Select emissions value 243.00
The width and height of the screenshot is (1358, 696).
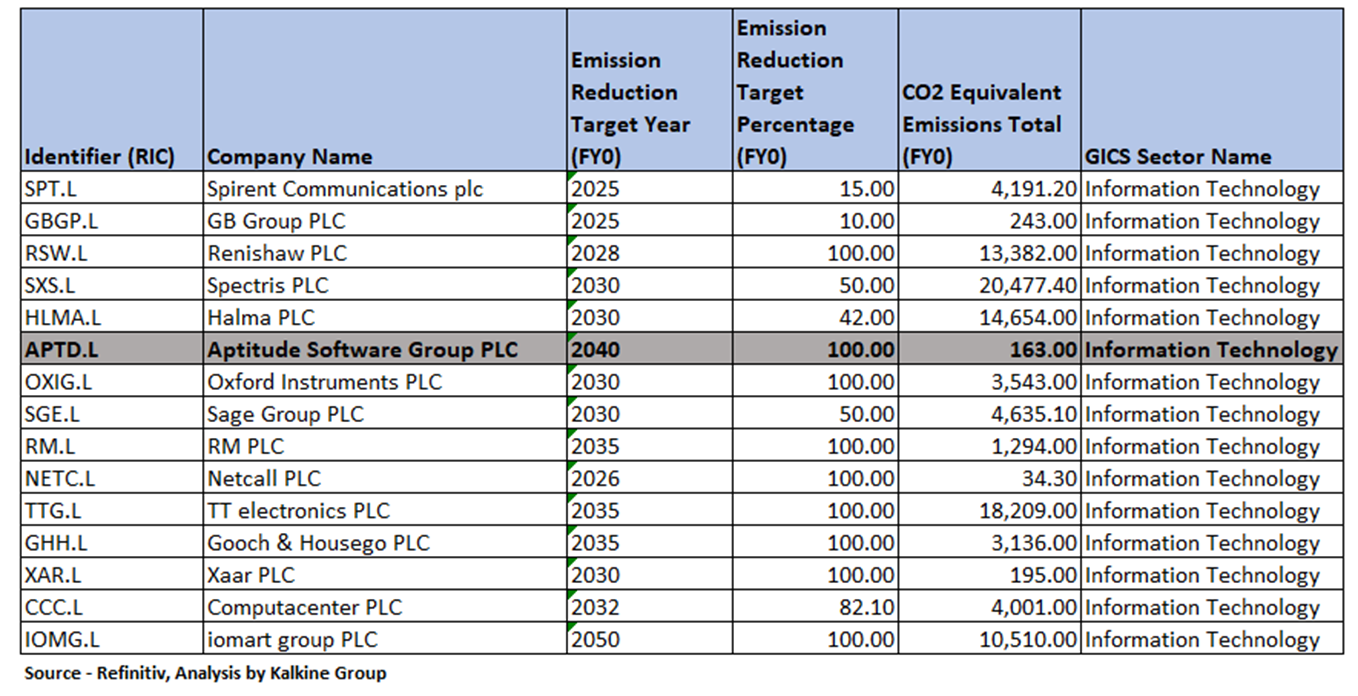point(989,220)
